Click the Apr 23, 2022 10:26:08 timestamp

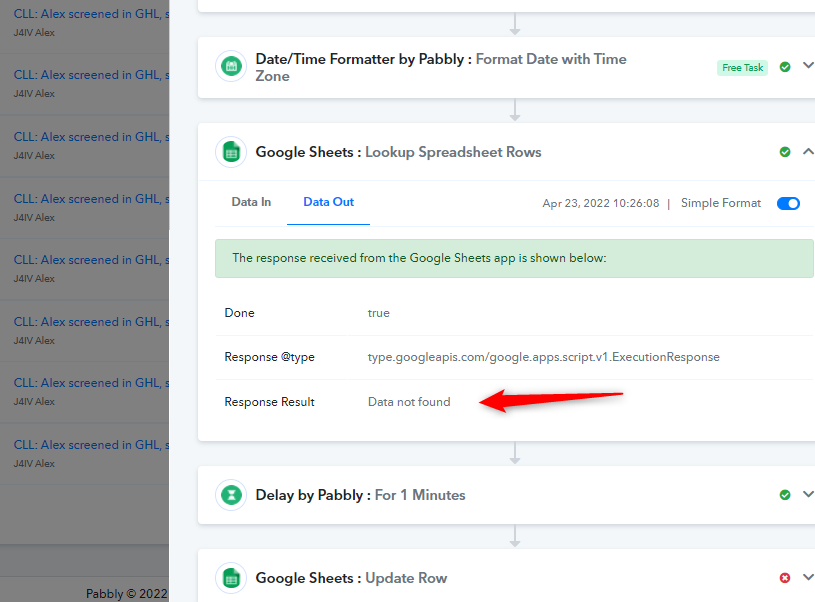[x=600, y=203]
